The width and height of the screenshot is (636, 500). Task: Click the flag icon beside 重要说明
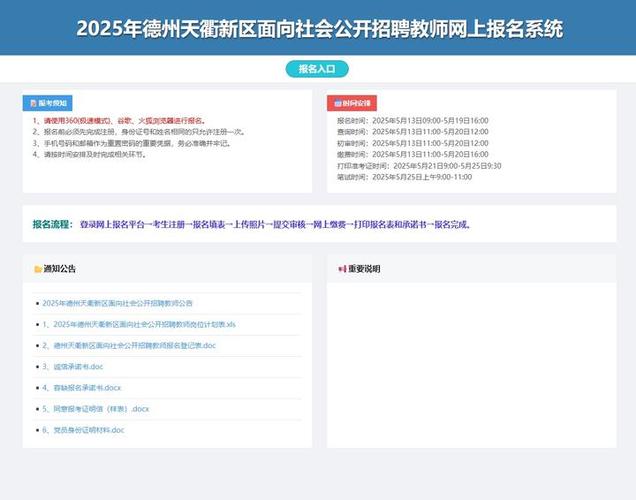click(x=342, y=269)
